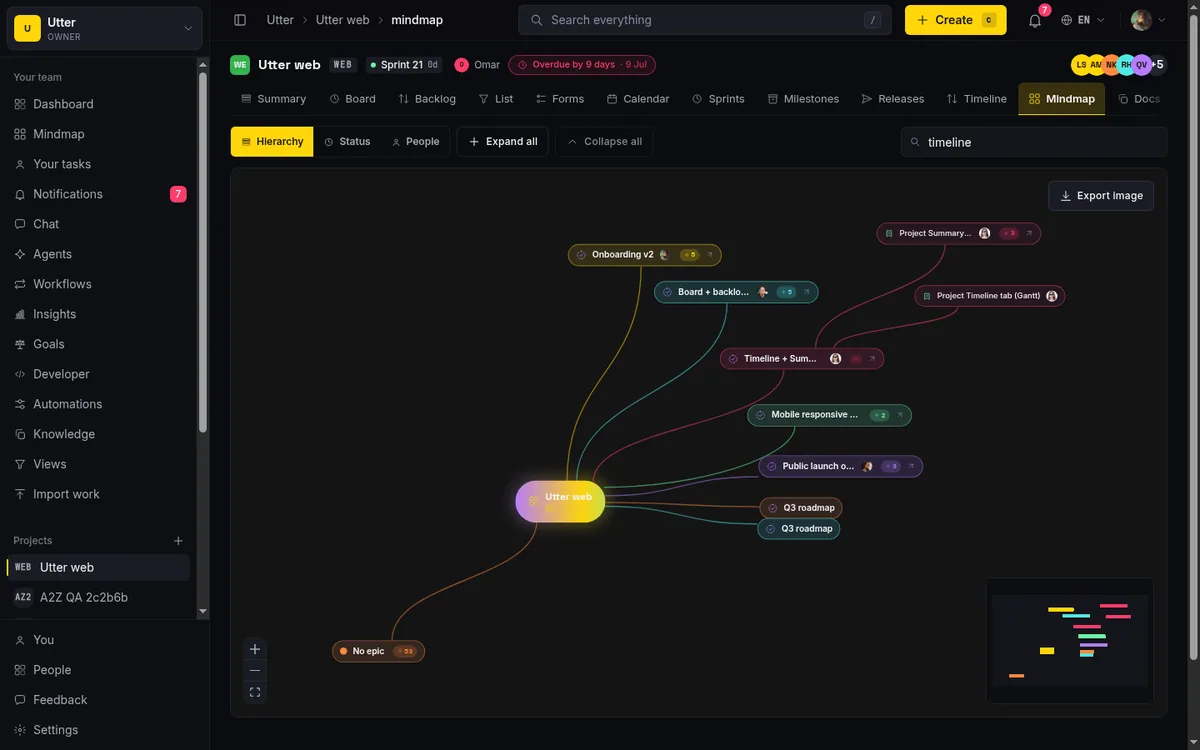Open Insights in the sidebar

tap(98, 314)
